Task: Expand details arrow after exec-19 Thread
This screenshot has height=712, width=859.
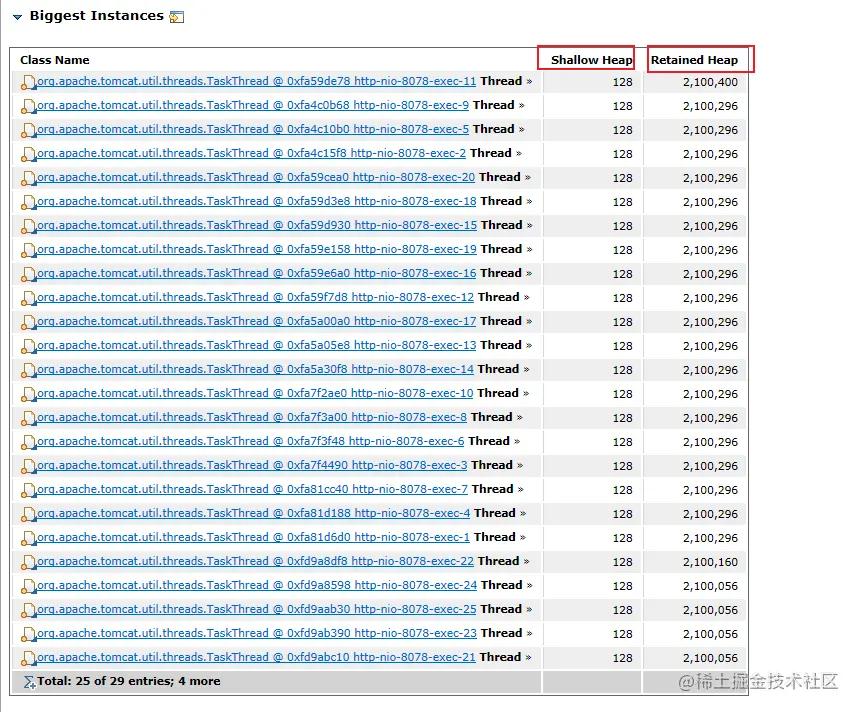Action: (x=529, y=250)
